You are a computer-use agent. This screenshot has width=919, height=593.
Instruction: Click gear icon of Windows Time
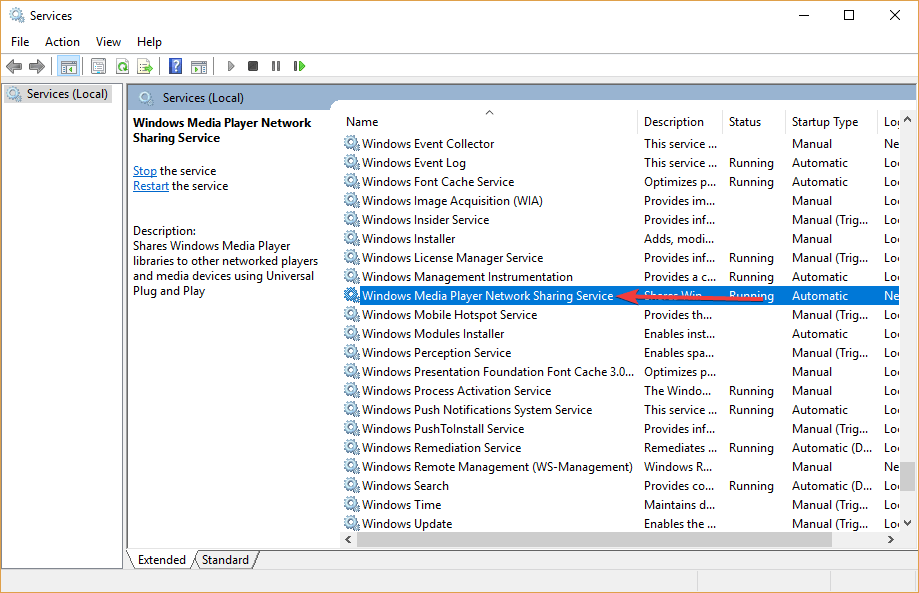pos(352,504)
